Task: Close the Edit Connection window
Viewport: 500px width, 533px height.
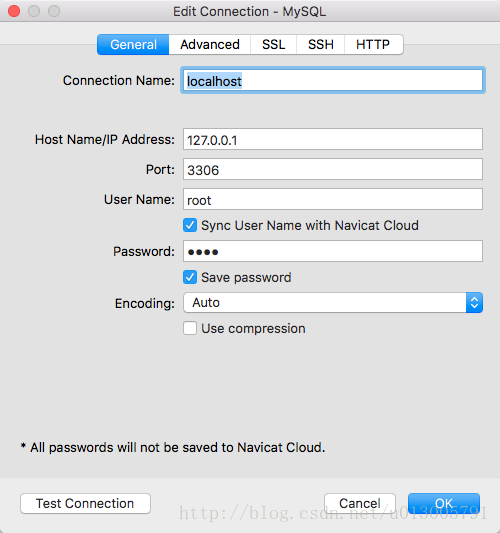Action: pos(14,11)
